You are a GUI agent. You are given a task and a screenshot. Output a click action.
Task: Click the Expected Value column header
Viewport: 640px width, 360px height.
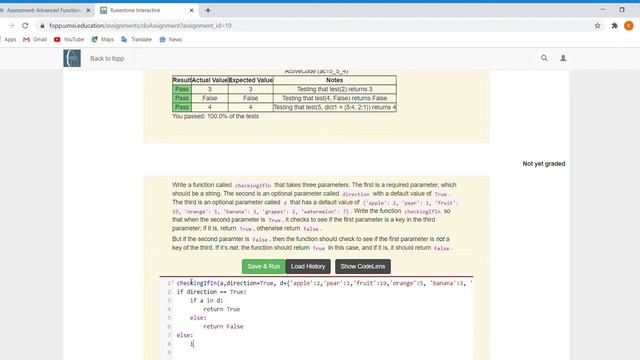click(251, 80)
